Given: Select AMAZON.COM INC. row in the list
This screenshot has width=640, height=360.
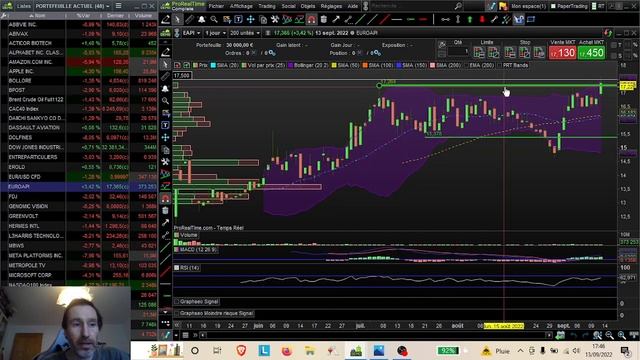Looking at the screenshot, I should (78, 62).
